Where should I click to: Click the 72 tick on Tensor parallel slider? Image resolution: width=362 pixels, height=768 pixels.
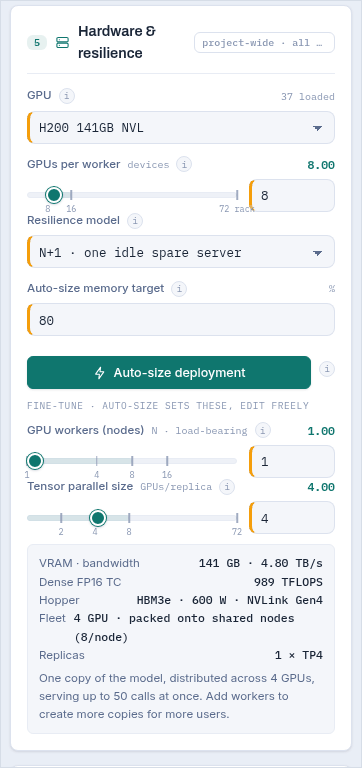coord(237,518)
